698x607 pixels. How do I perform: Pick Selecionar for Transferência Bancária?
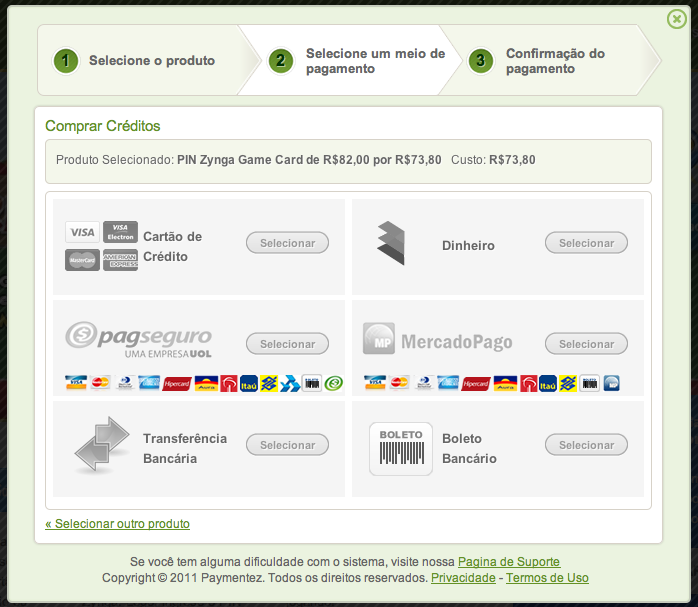(288, 445)
